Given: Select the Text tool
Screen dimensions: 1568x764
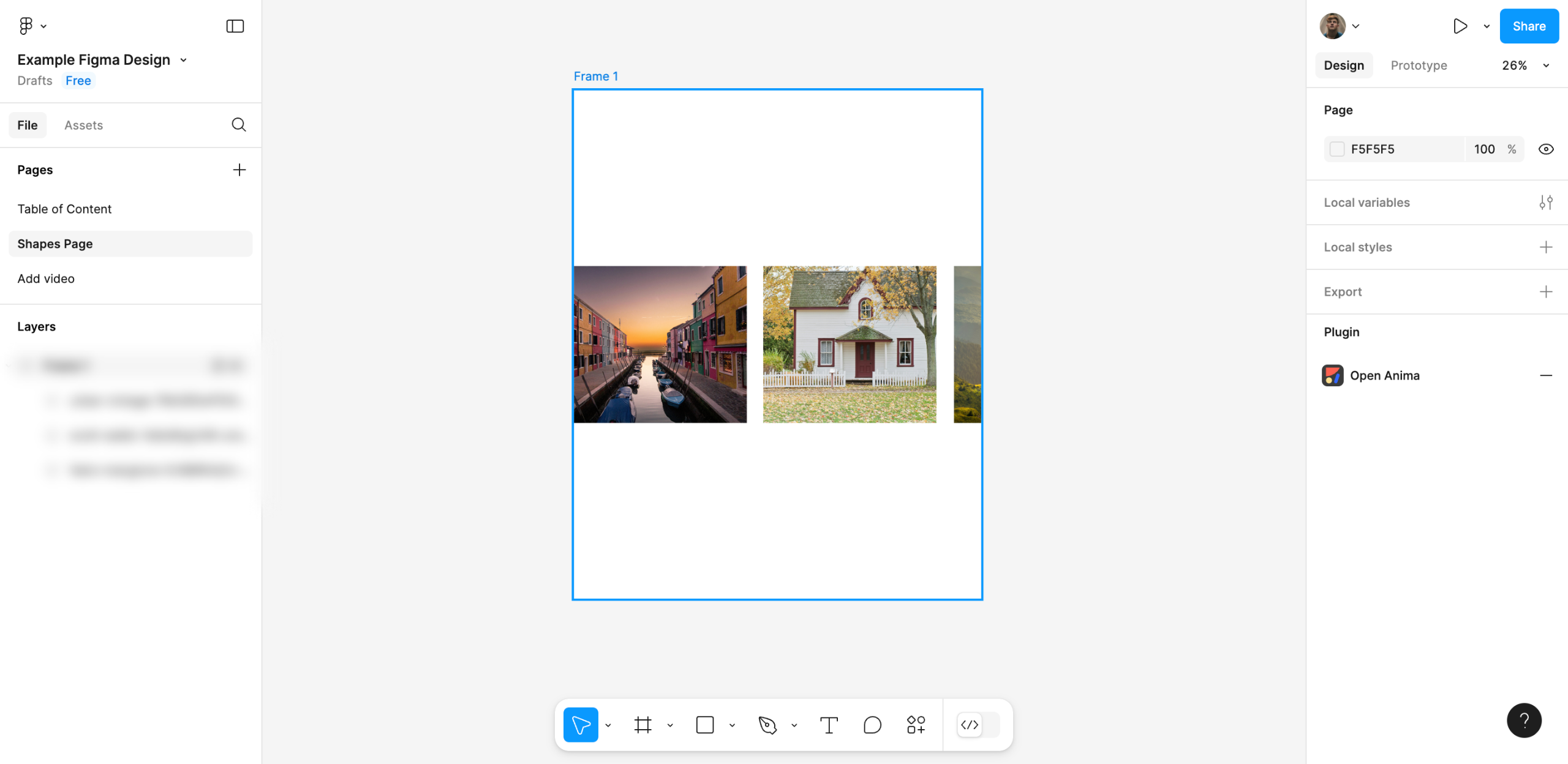Looking at the screenshot, I should [x=829, y=725].
